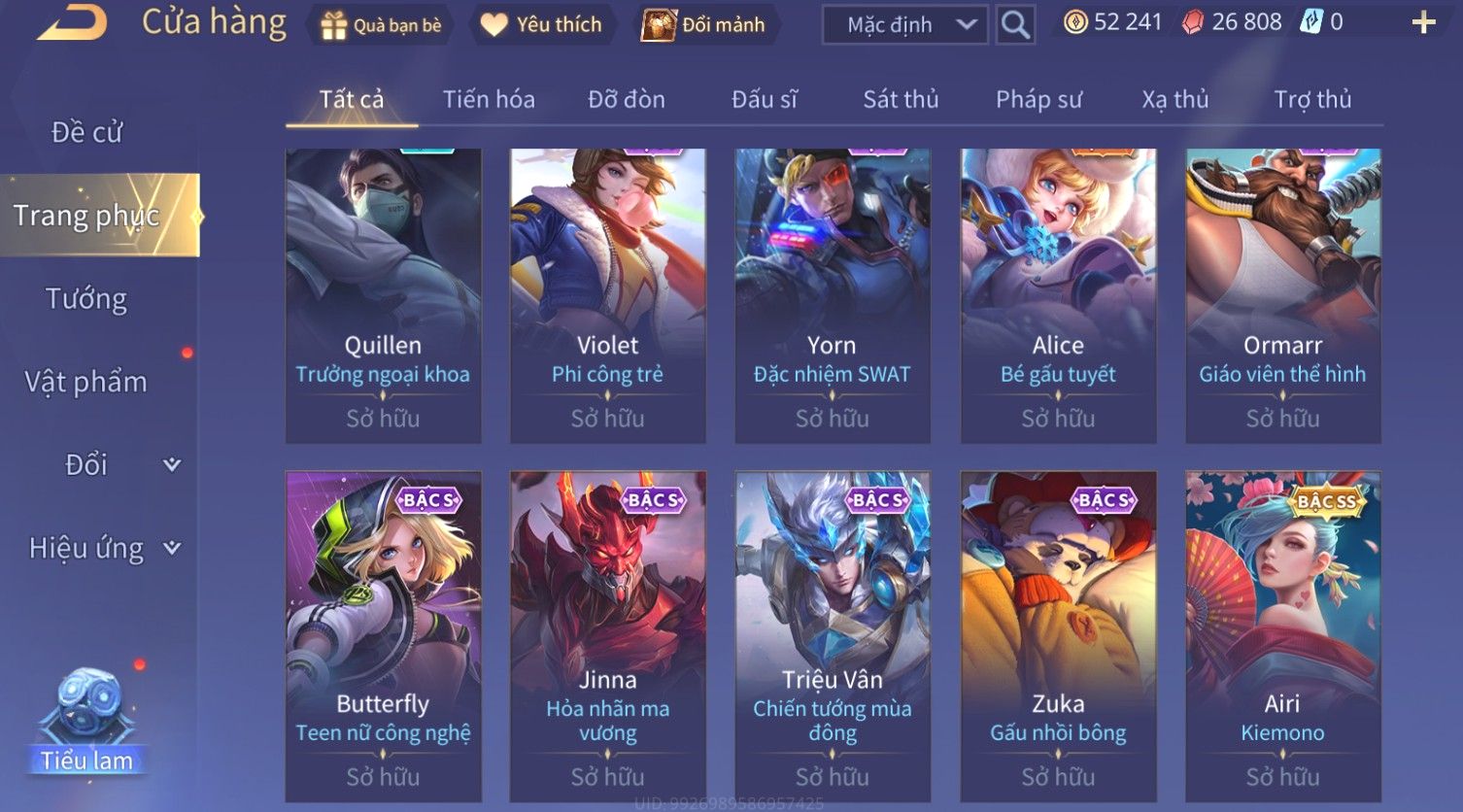Open Yêu thích favorites heart

coord(541,25)
